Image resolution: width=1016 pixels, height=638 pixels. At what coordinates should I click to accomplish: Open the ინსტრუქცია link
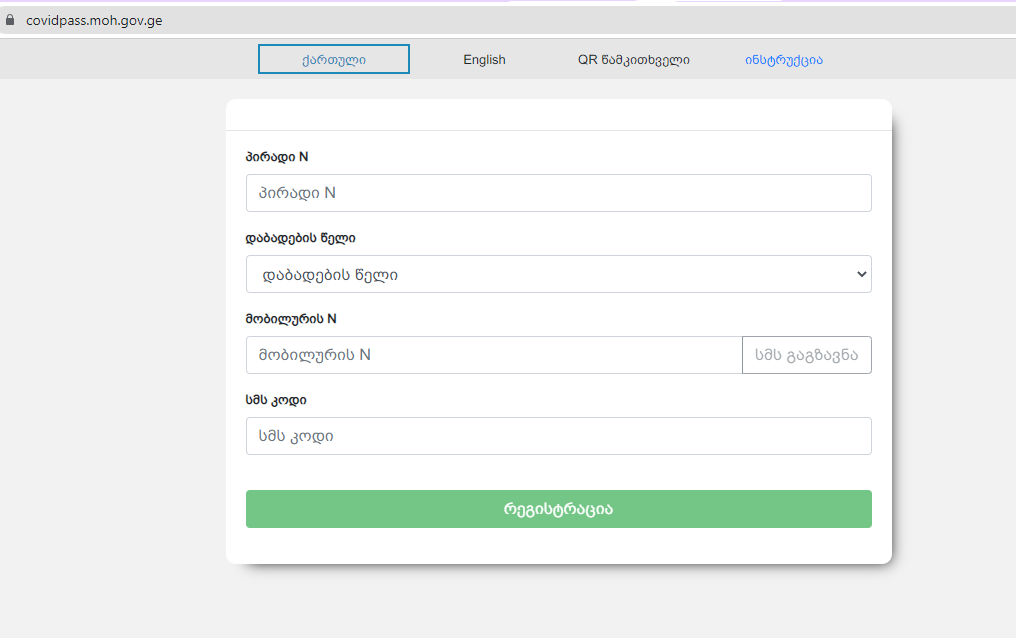pyautogui.click(x=783, y=59)
